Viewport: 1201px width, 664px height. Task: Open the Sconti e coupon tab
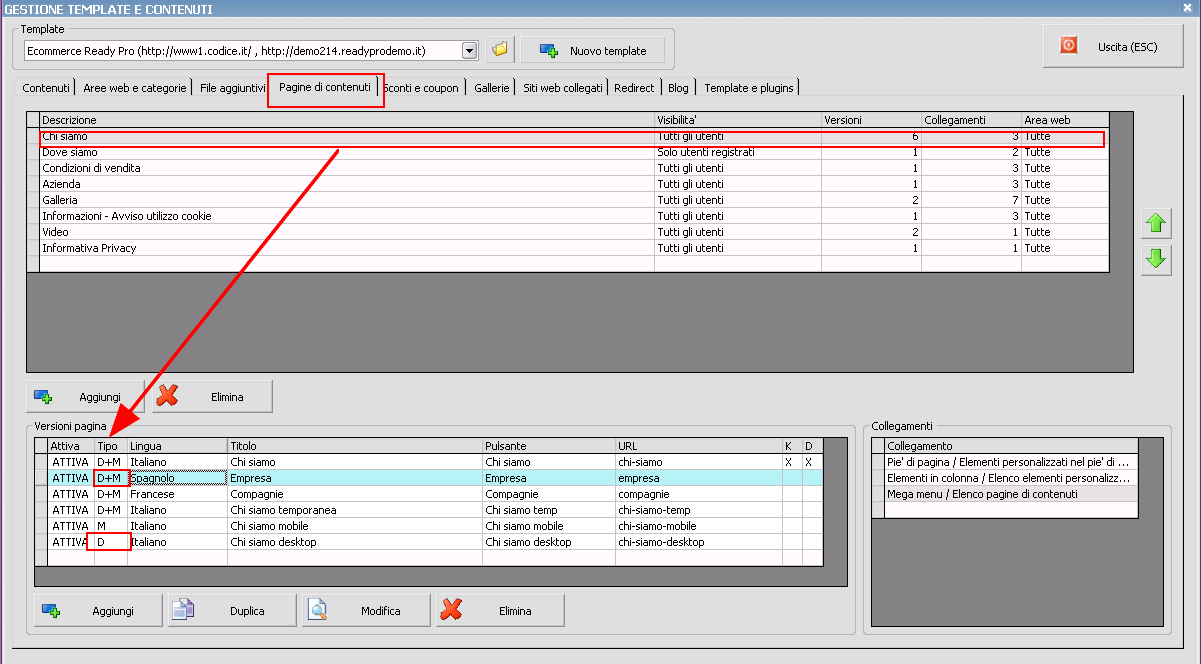tap(421, 88)
